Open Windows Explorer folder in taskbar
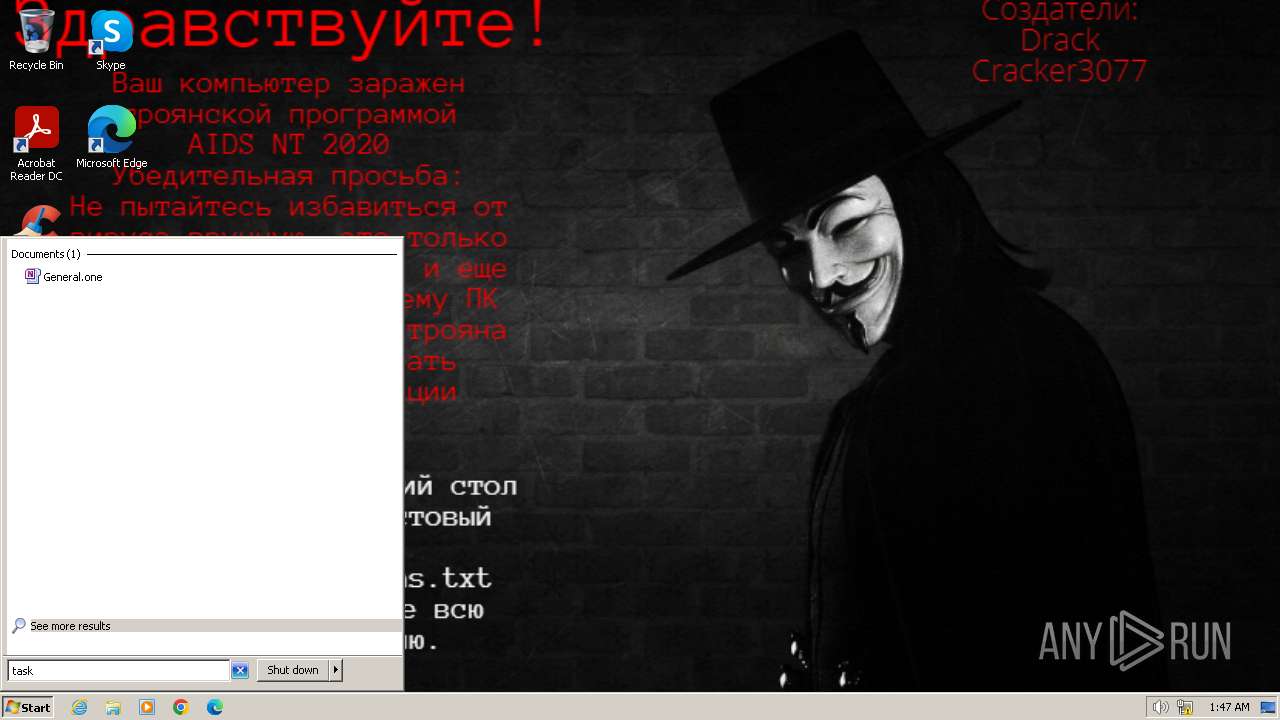 pyautogui.click(x=113, y=707)
